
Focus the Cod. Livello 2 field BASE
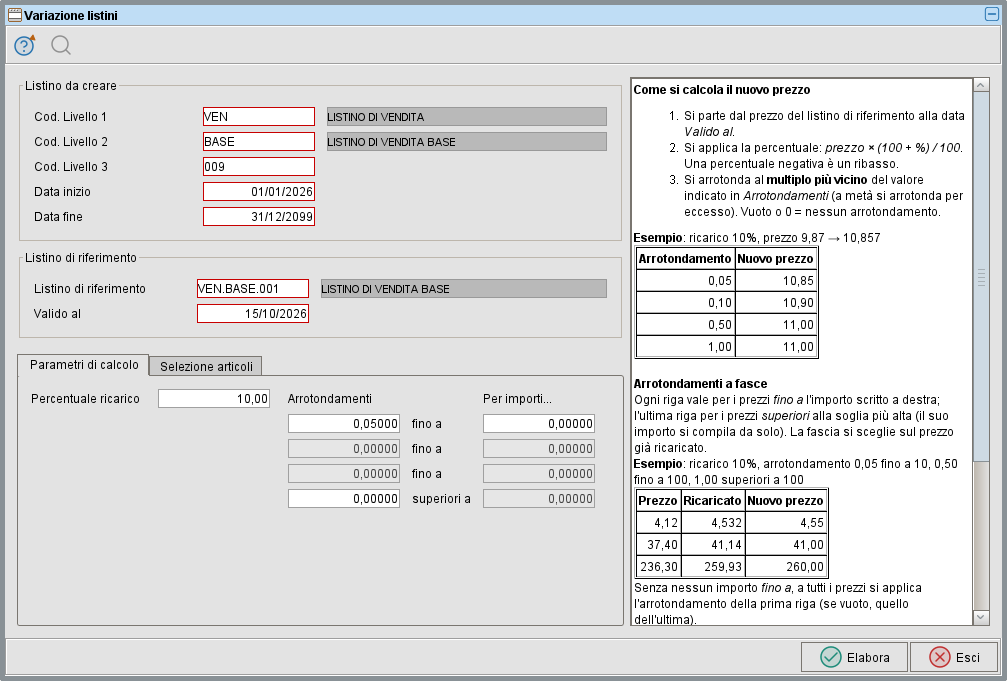pyautogui.click(x=259, y=141)
